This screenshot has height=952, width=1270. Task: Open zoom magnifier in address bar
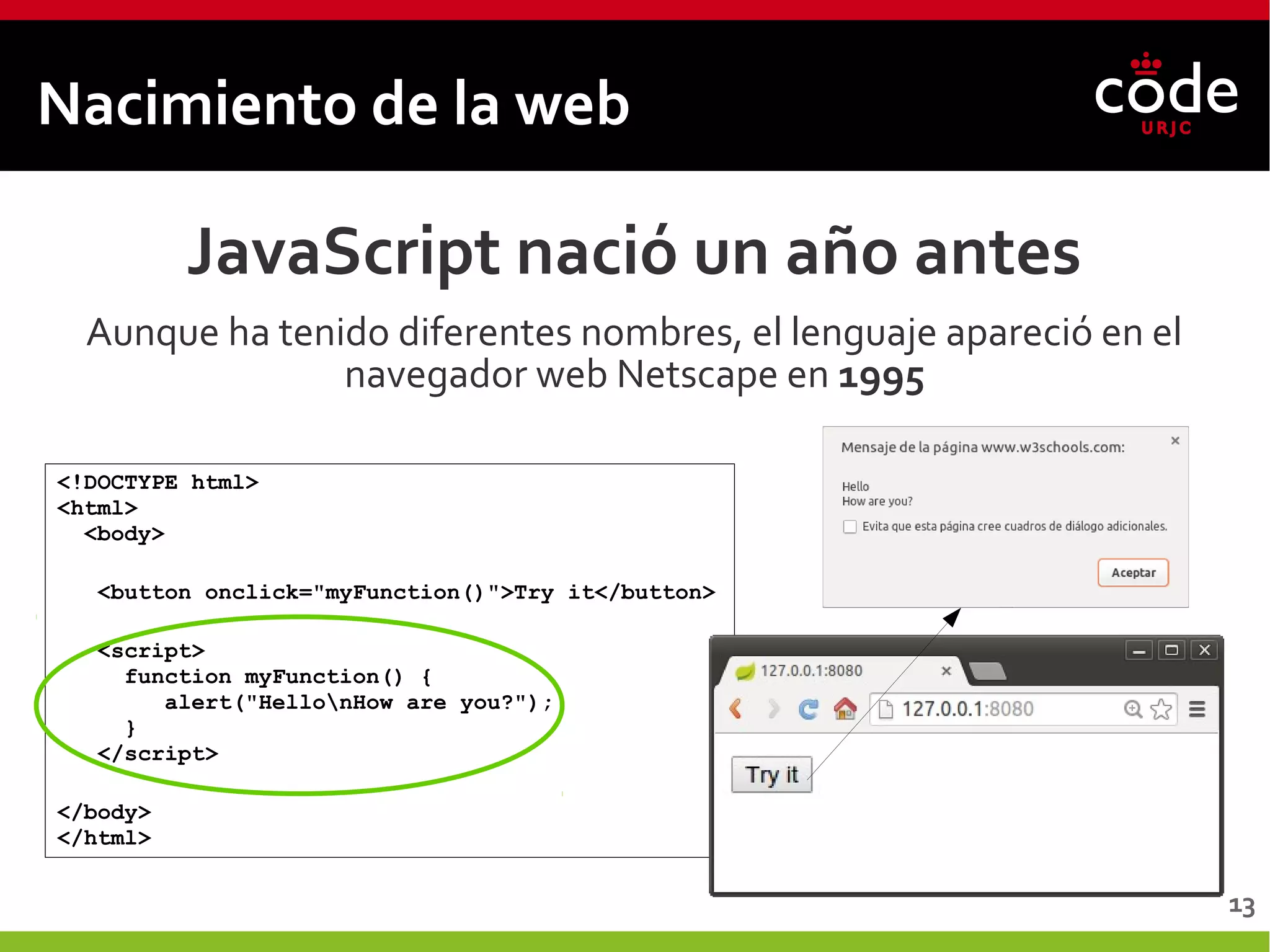tap(1133, 709)
